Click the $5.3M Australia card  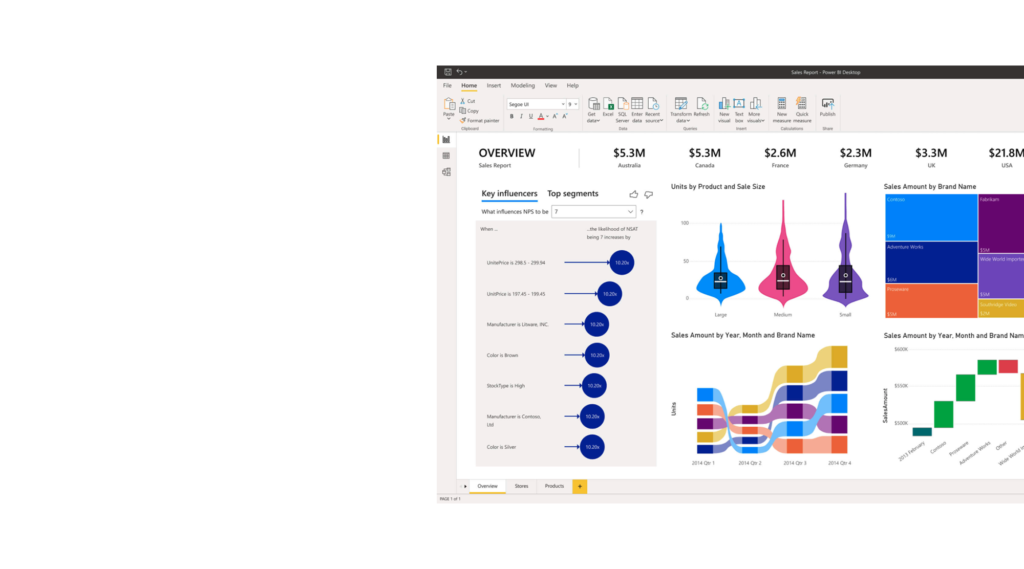pos(629,157)
